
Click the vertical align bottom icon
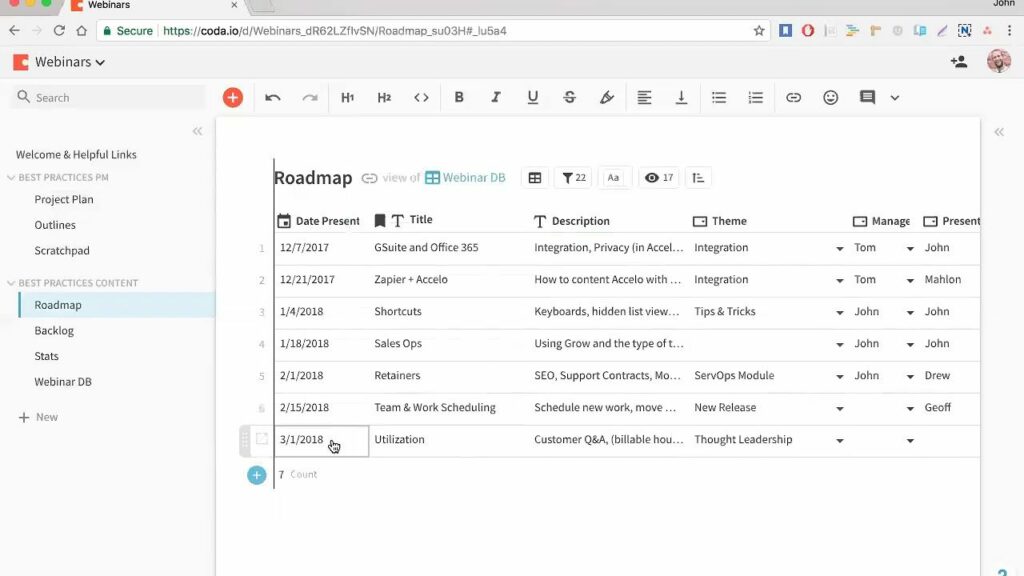pos(681,97)
